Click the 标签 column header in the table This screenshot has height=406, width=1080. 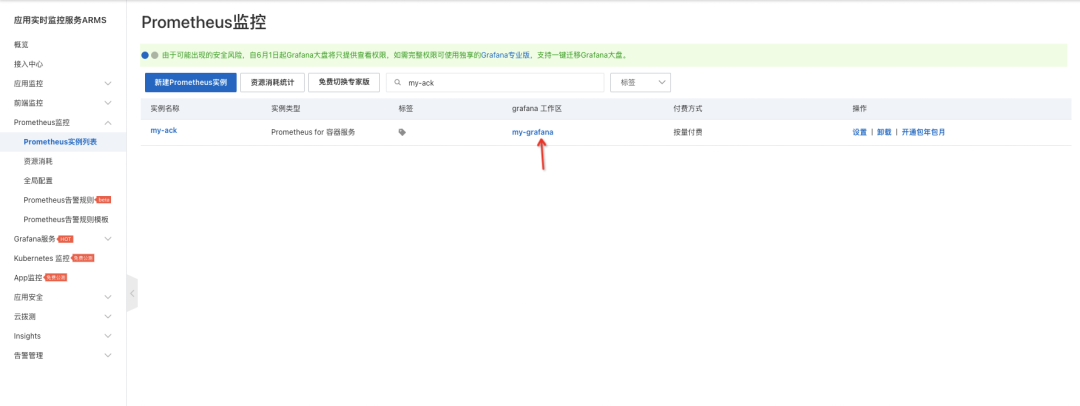coord(406,109)
